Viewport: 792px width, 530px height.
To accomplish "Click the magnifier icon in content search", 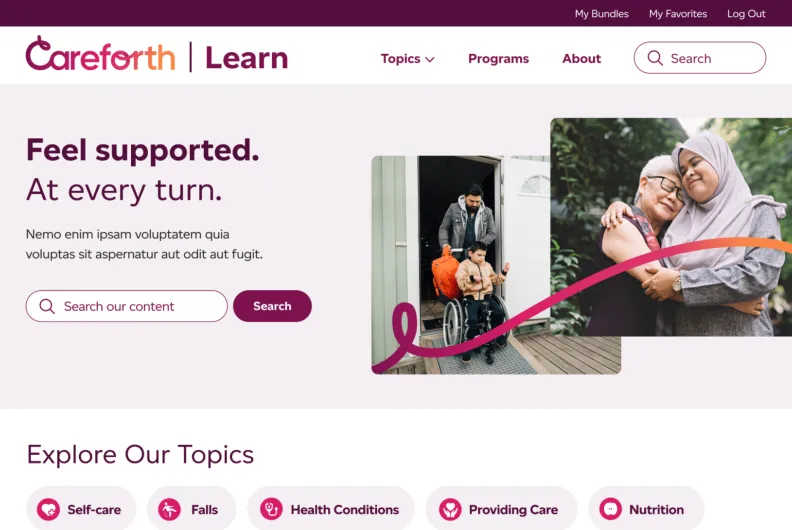I will tap(47, 306).
